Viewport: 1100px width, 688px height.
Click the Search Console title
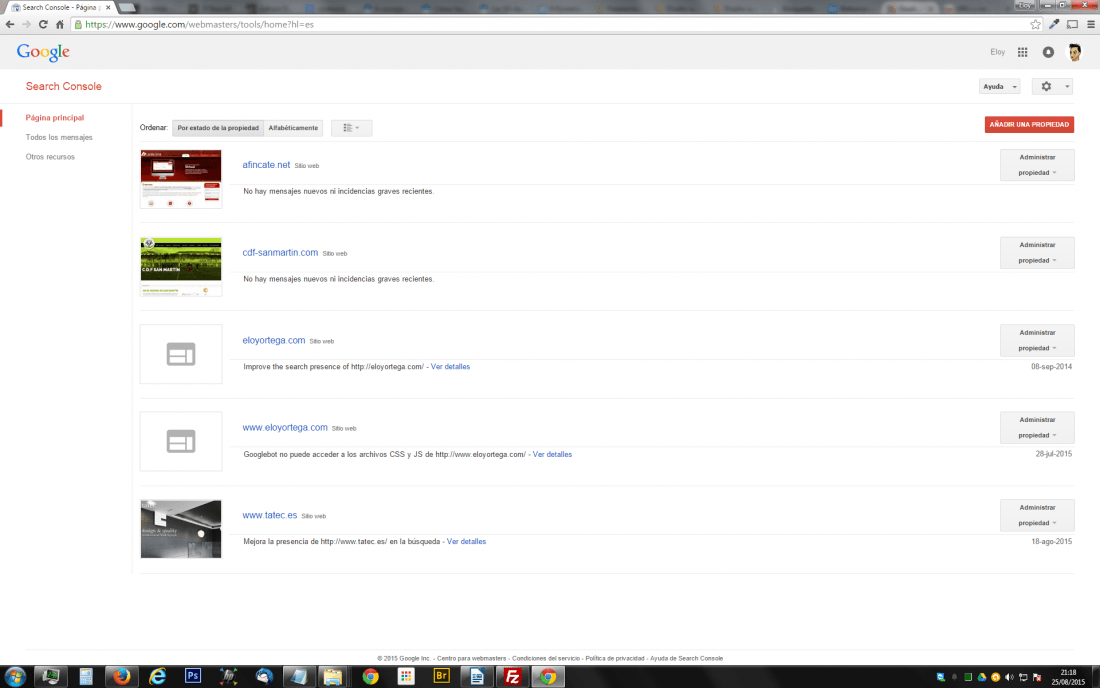click(x=64, y=86)
